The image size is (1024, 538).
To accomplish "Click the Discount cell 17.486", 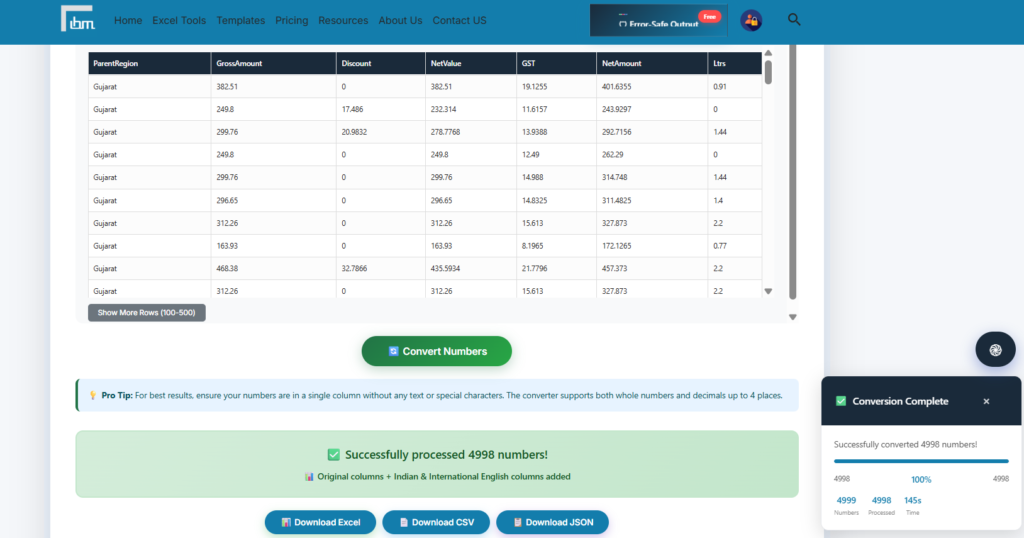I will (x=381, y=109).
